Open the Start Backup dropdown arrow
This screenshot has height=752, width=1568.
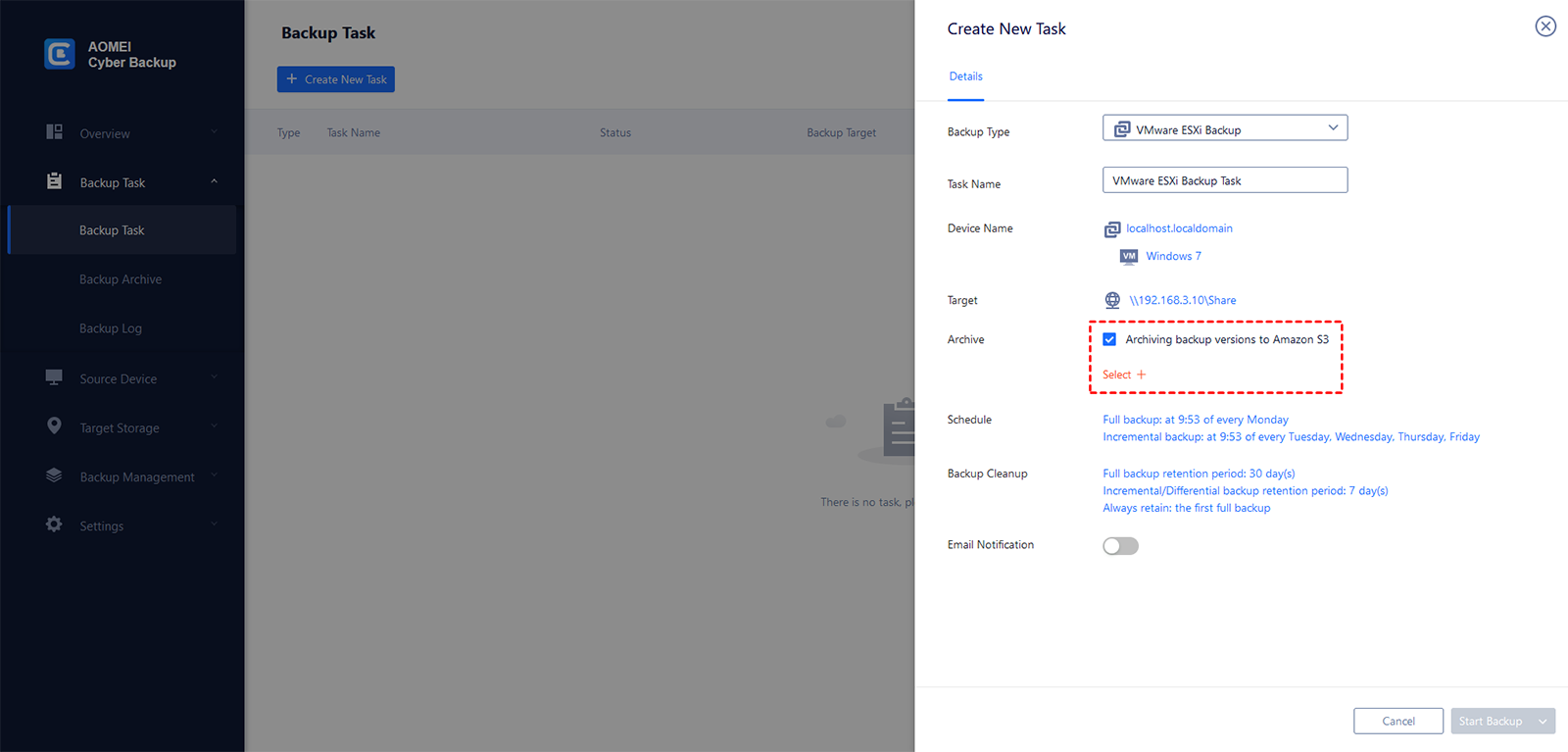(x=1543, y=722)
